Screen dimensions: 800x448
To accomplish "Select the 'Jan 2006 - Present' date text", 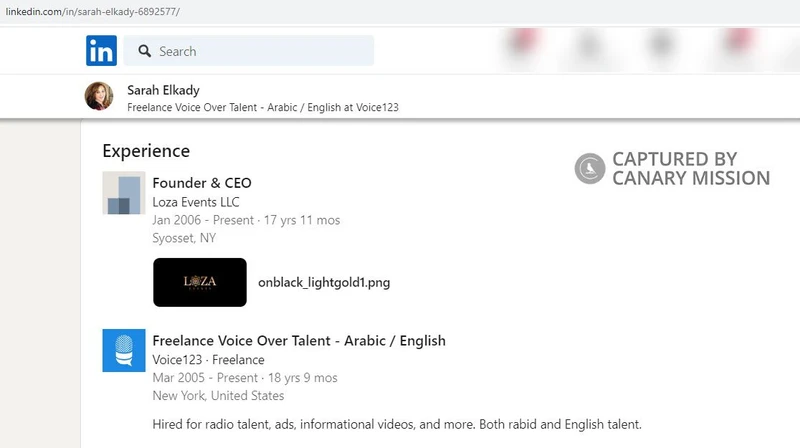I will point(203,220).
